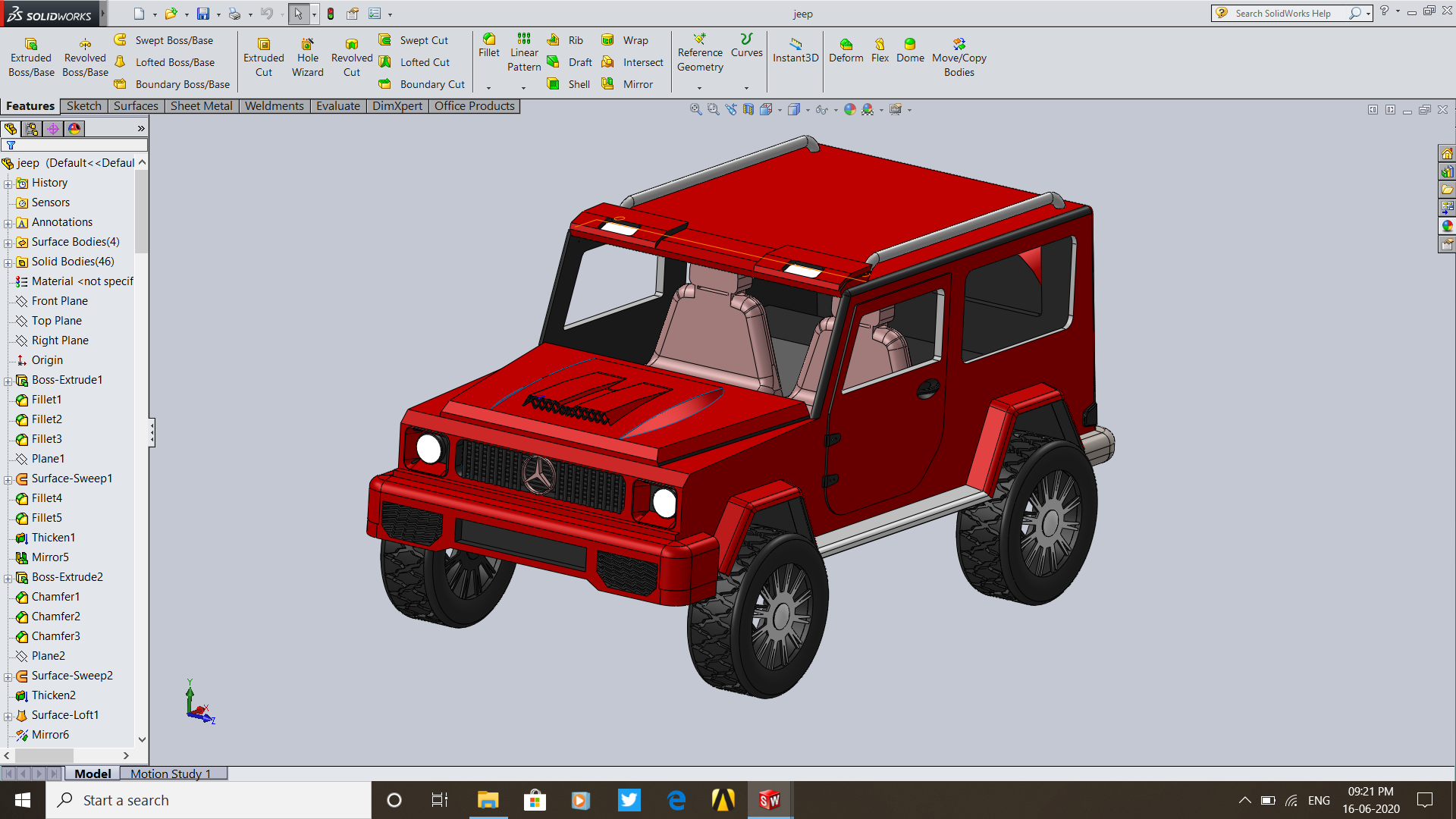Image resolution: width=1456 pixels, height=819 pixels.
Task: Select Fillet3 feature in the tree
Action: coord(39,439)
